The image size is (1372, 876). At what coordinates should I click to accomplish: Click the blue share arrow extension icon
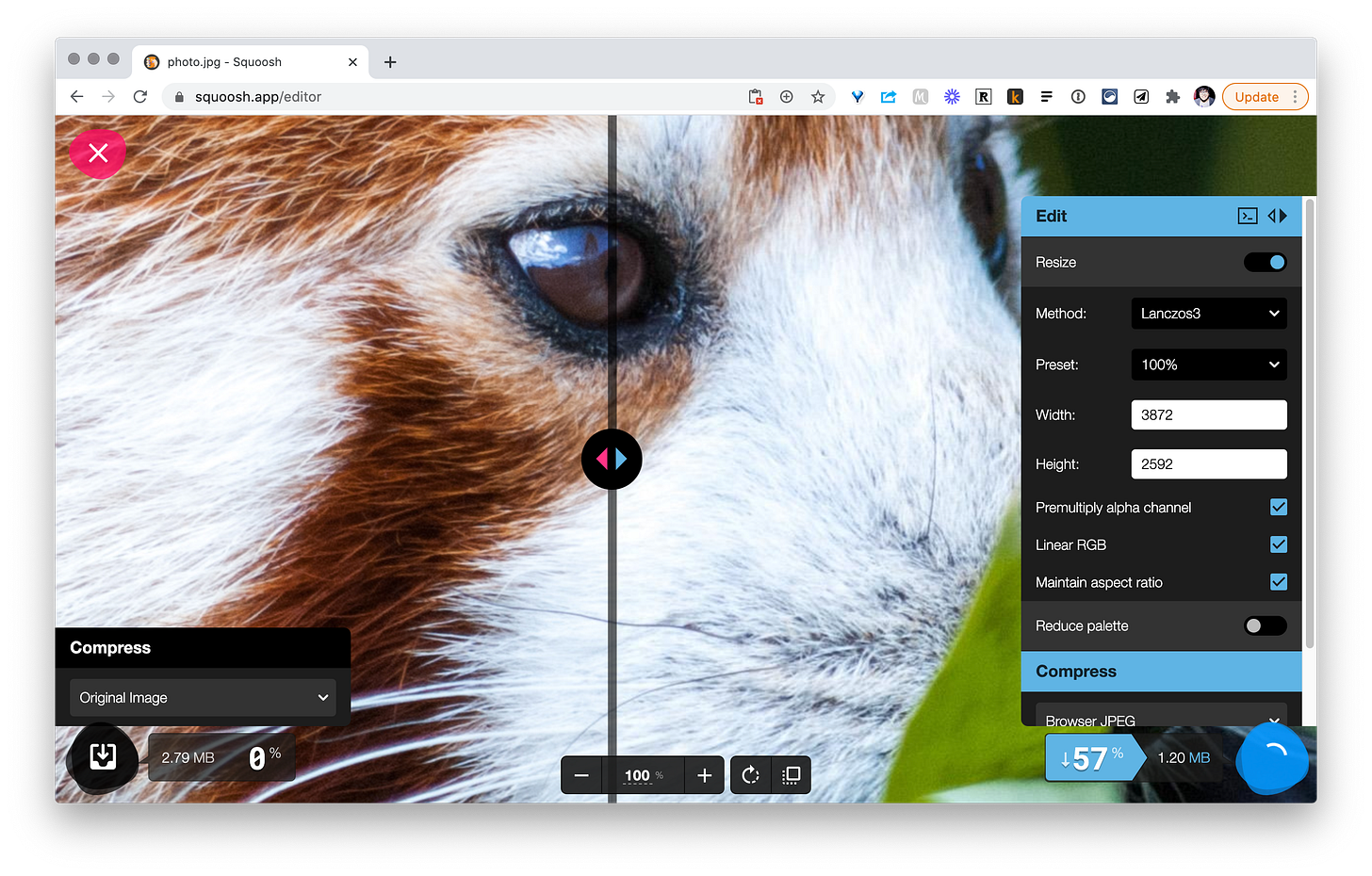click(889, 96)
